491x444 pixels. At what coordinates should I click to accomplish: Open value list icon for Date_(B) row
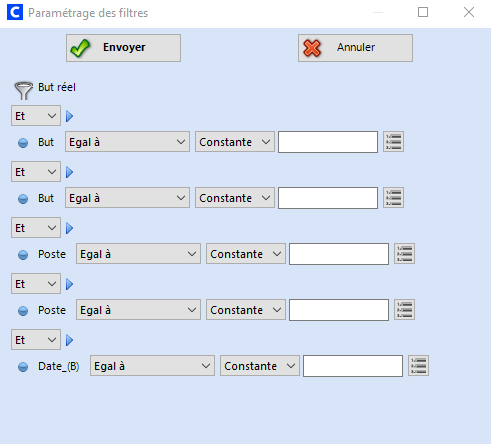coord(418,366)
